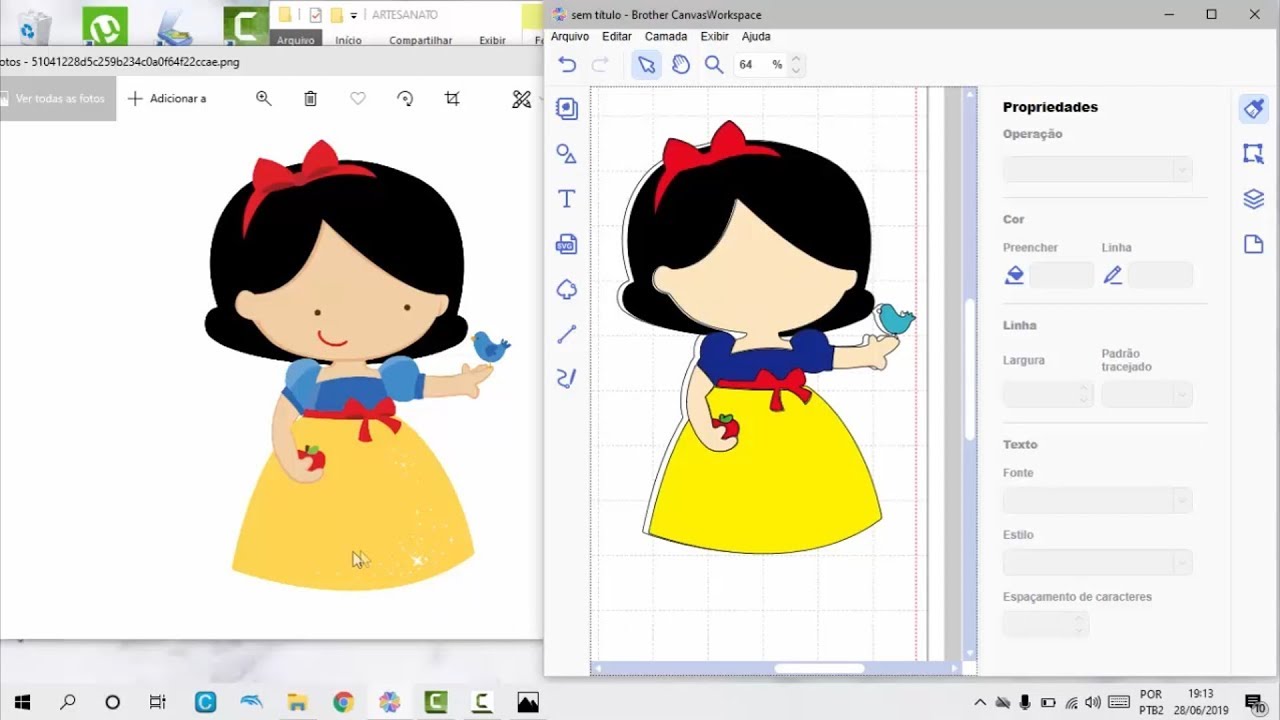The width and height of the screenshot is (1280, 720).
Task: Open the Padrão tracejado dropdown
Action: 1147,395
